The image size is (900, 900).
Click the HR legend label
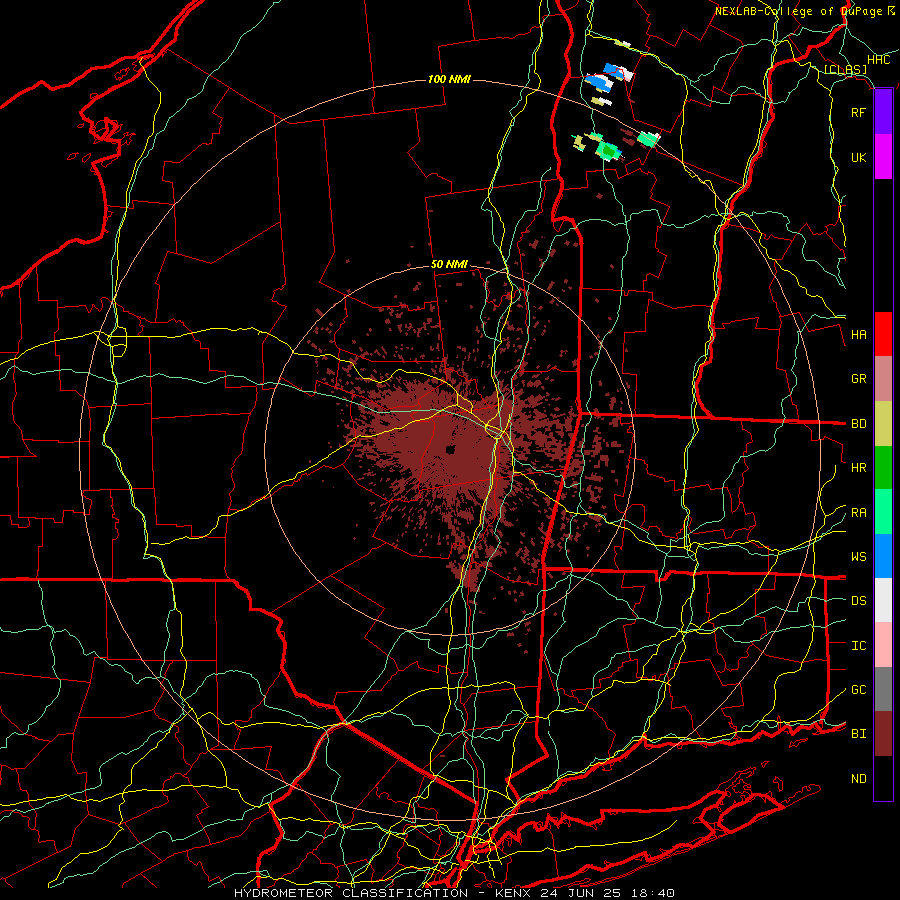coord(858,468)
